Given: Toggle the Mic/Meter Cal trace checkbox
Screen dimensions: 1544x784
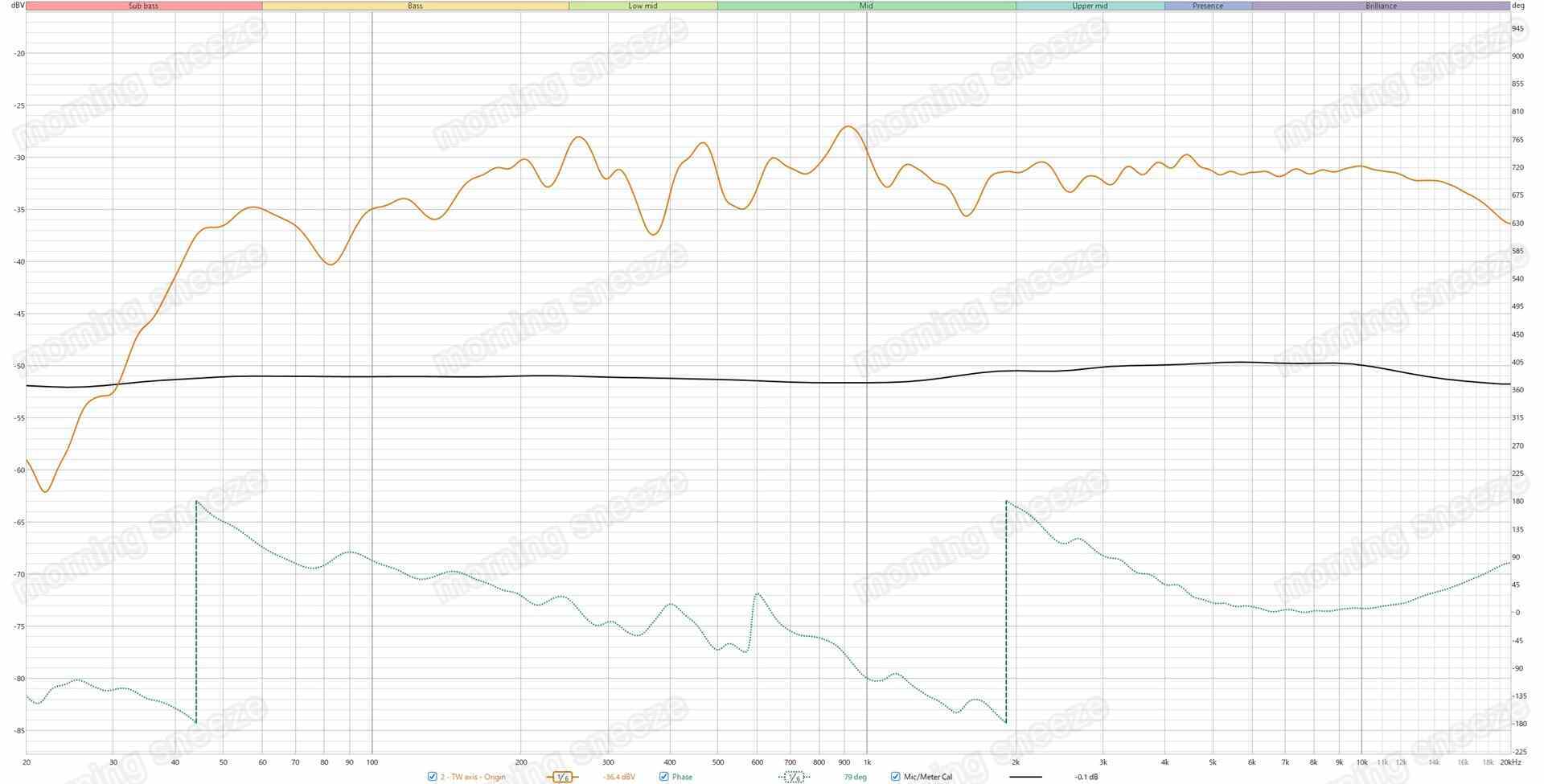Looking at the screenshot, I should (895, 777).
